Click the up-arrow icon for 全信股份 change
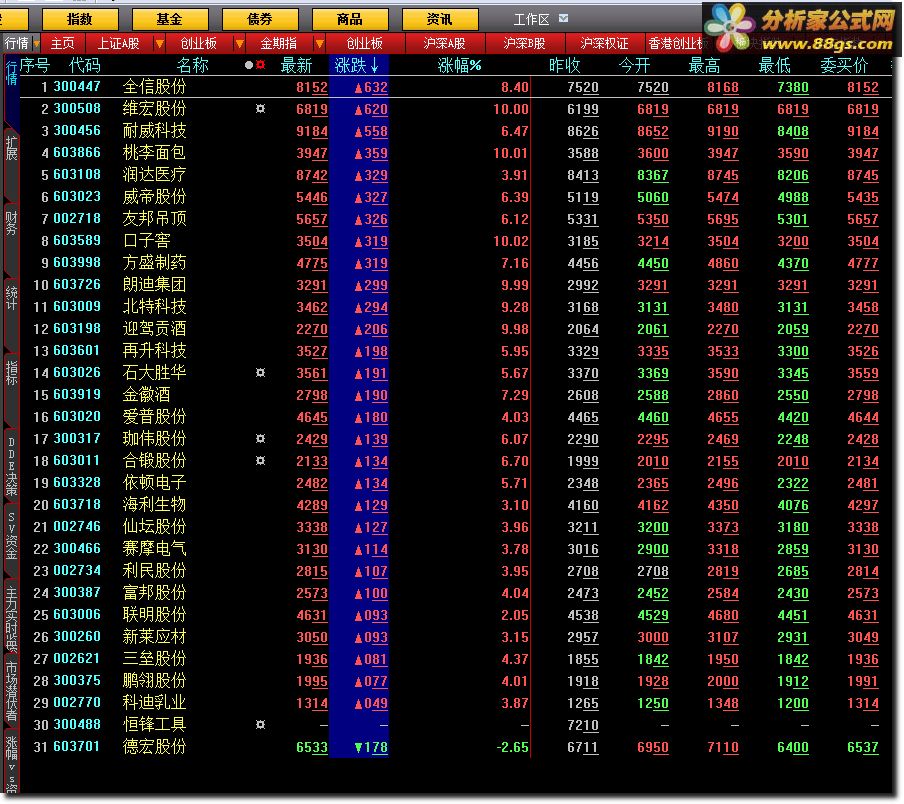The image size is (904, 804). click(359, 88)
